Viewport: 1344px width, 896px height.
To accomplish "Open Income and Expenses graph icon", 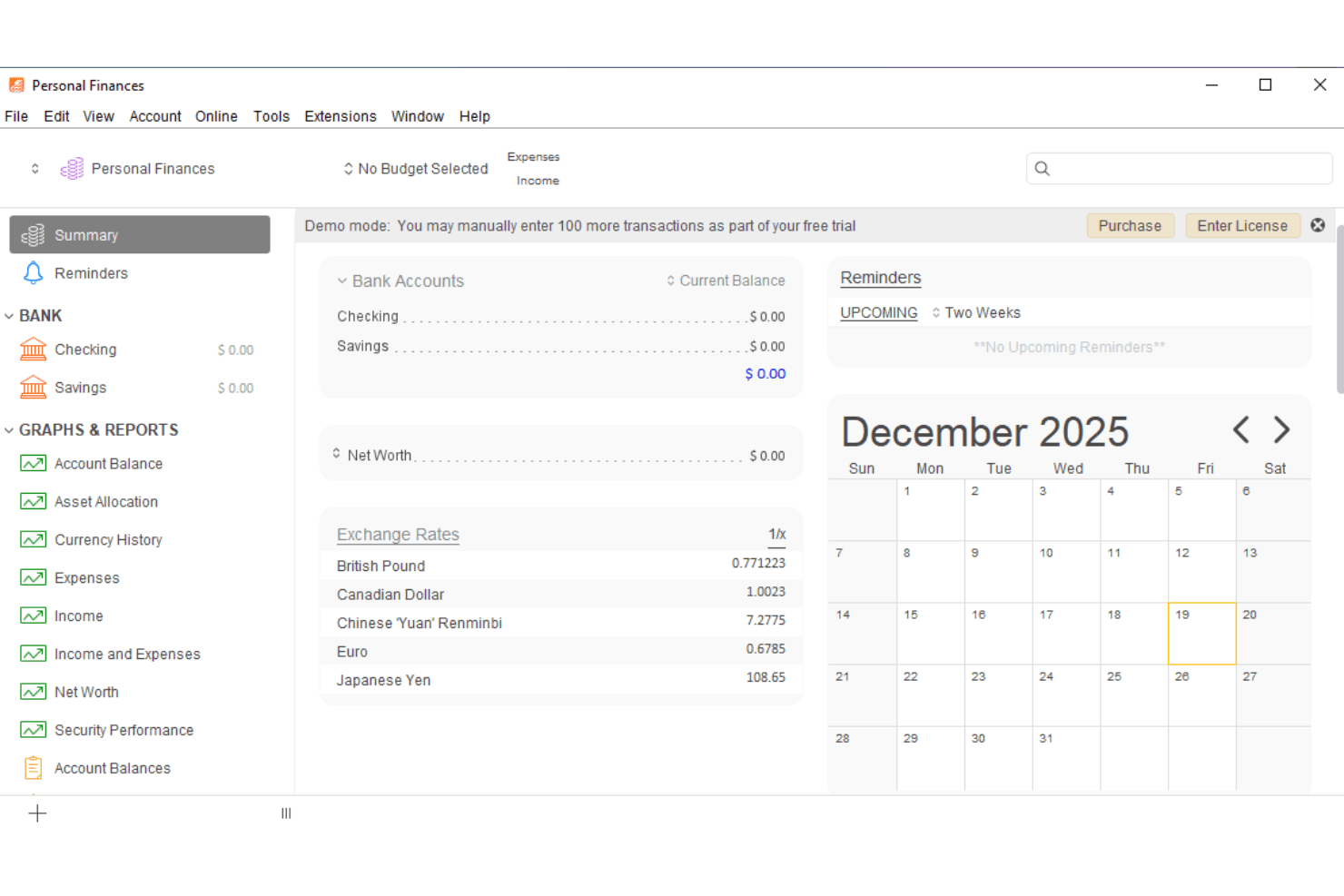I will (34, 655).
